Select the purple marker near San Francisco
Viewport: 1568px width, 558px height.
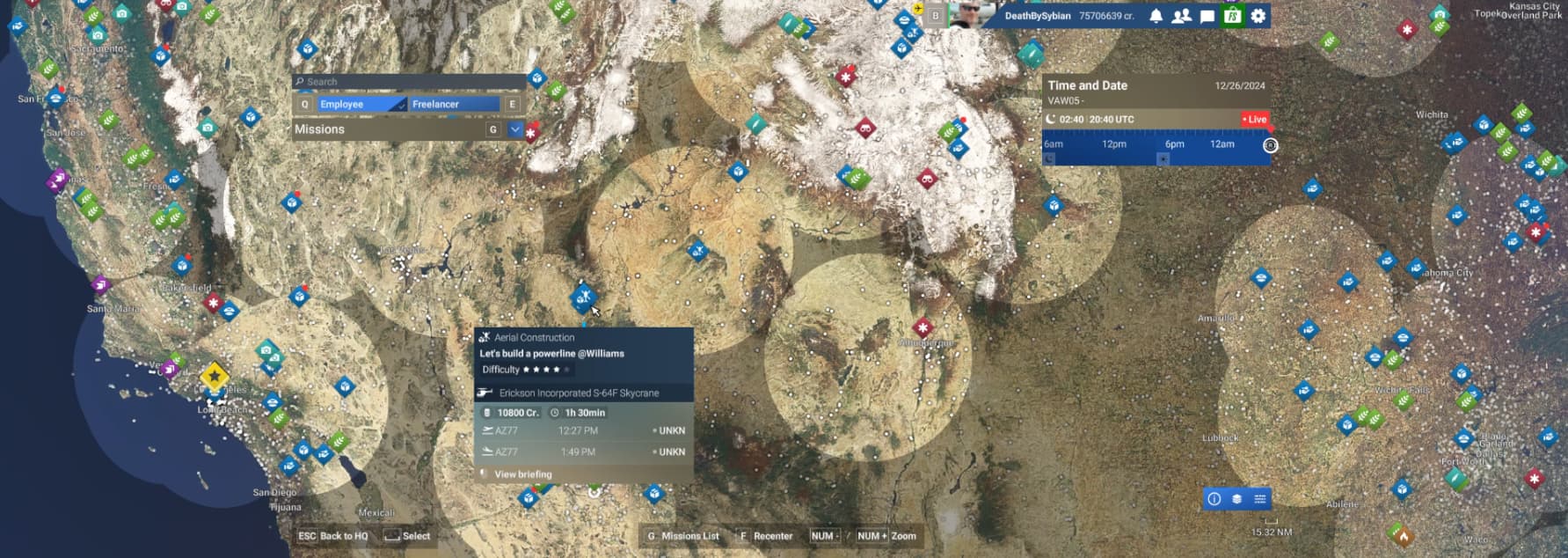(x=57, y=180)
